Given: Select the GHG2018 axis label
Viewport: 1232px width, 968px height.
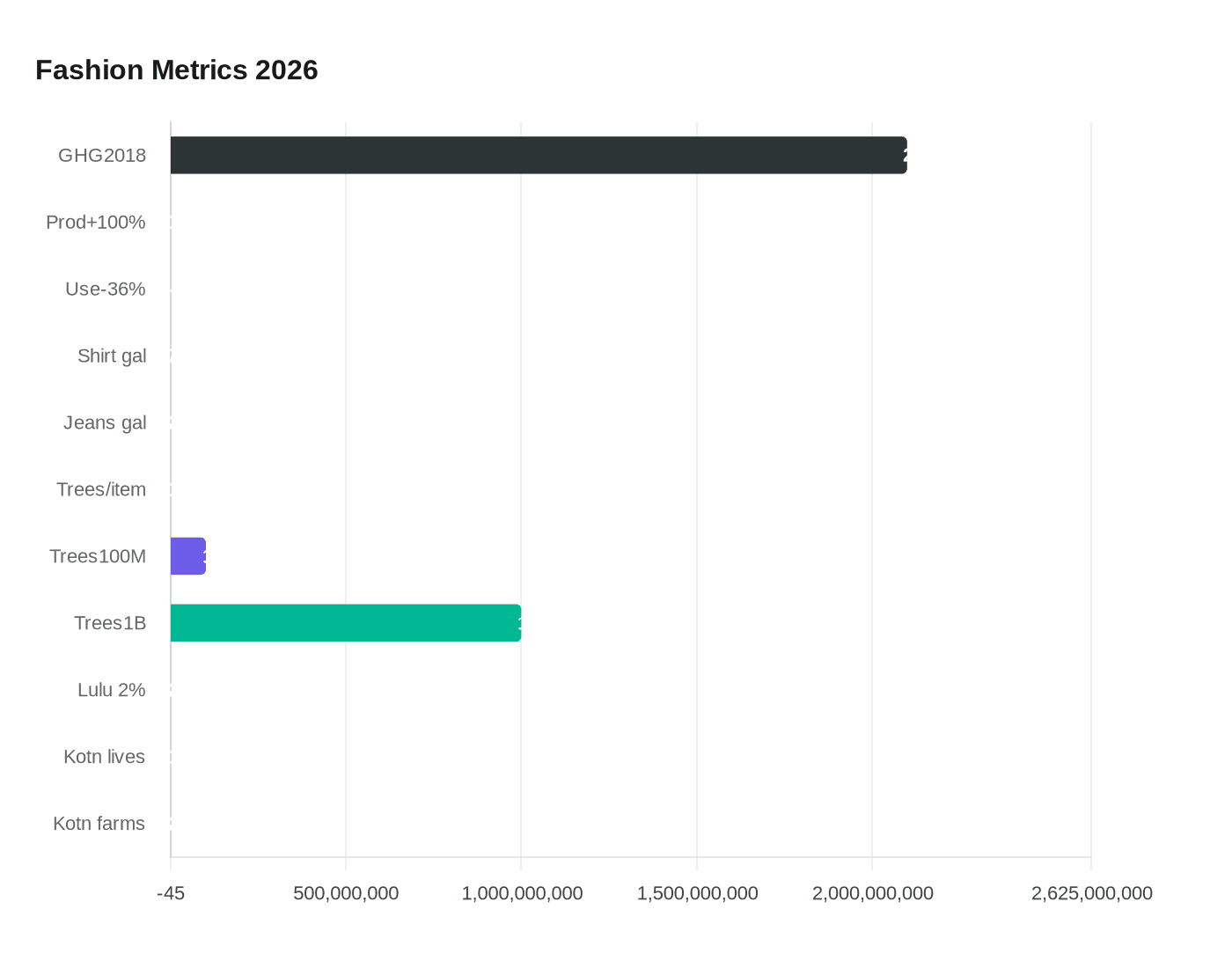Looking at the screenshot, I should (102, 155).
